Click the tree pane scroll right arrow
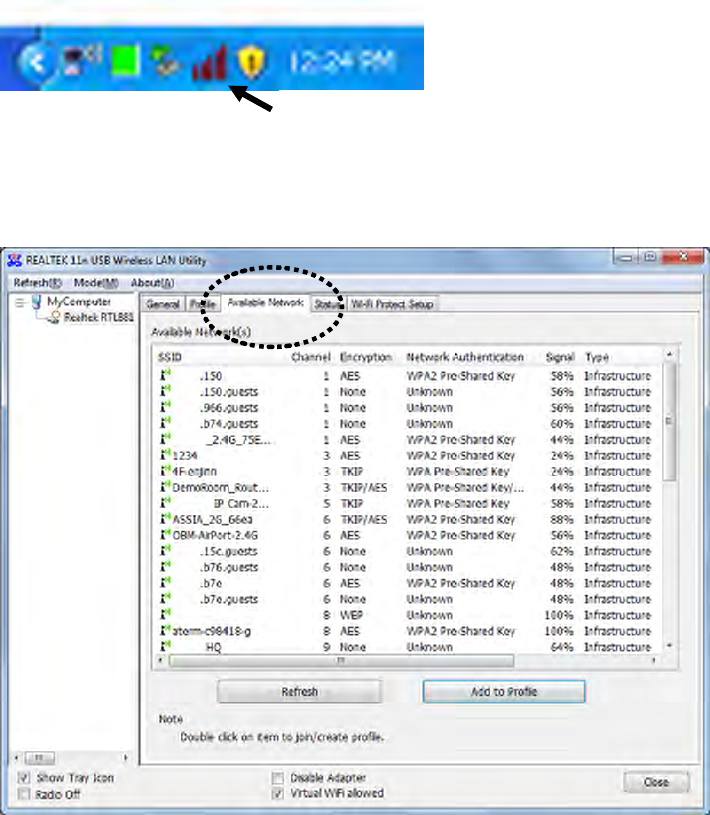This screenshot has height=815, width=710. [x=125, y=758]
